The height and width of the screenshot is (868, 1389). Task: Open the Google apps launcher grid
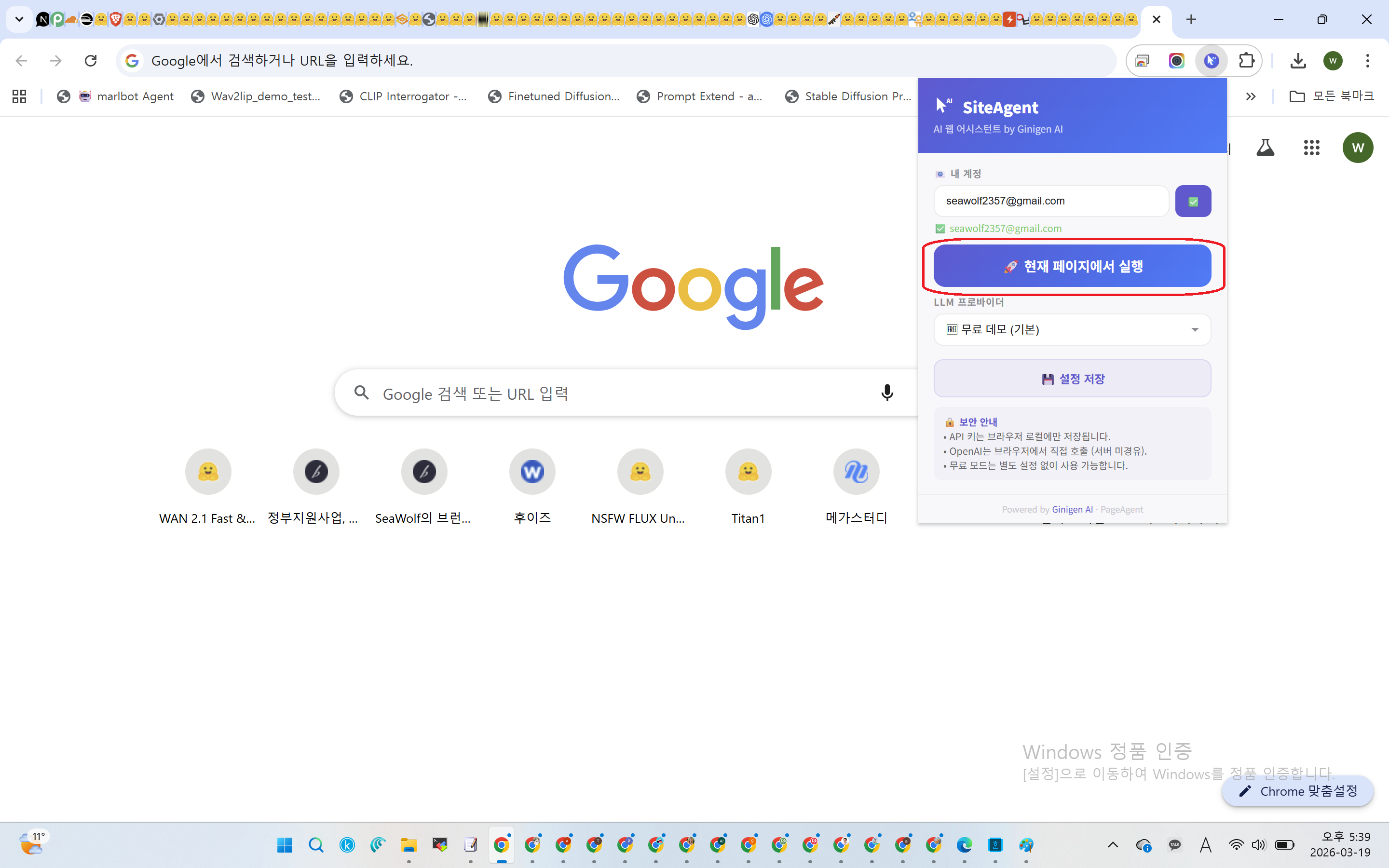pyautogui.click(x=1311, y=148)
